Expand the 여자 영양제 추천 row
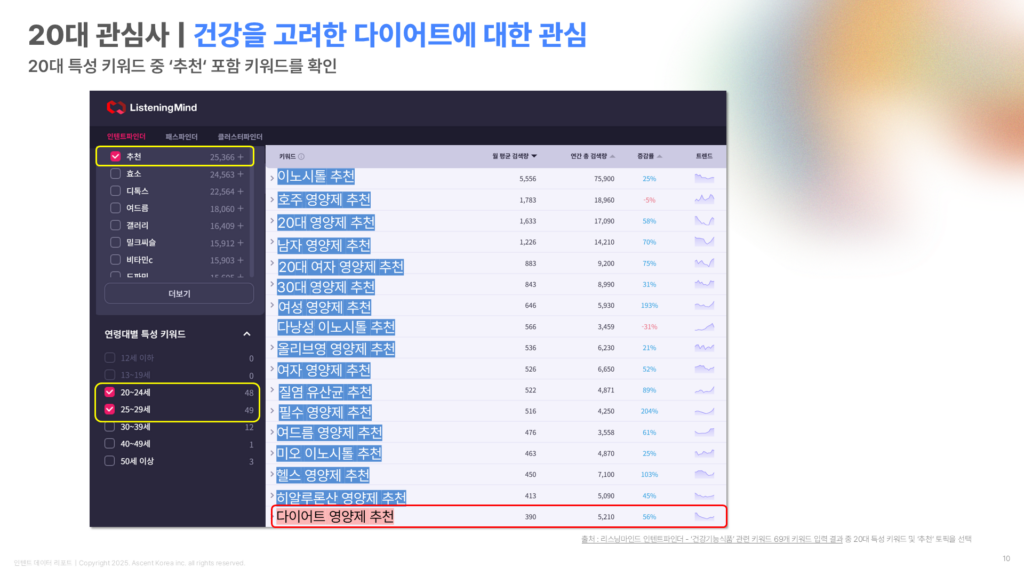Image resolution: width=1024 pixels, height=576 pixels. 272,369
